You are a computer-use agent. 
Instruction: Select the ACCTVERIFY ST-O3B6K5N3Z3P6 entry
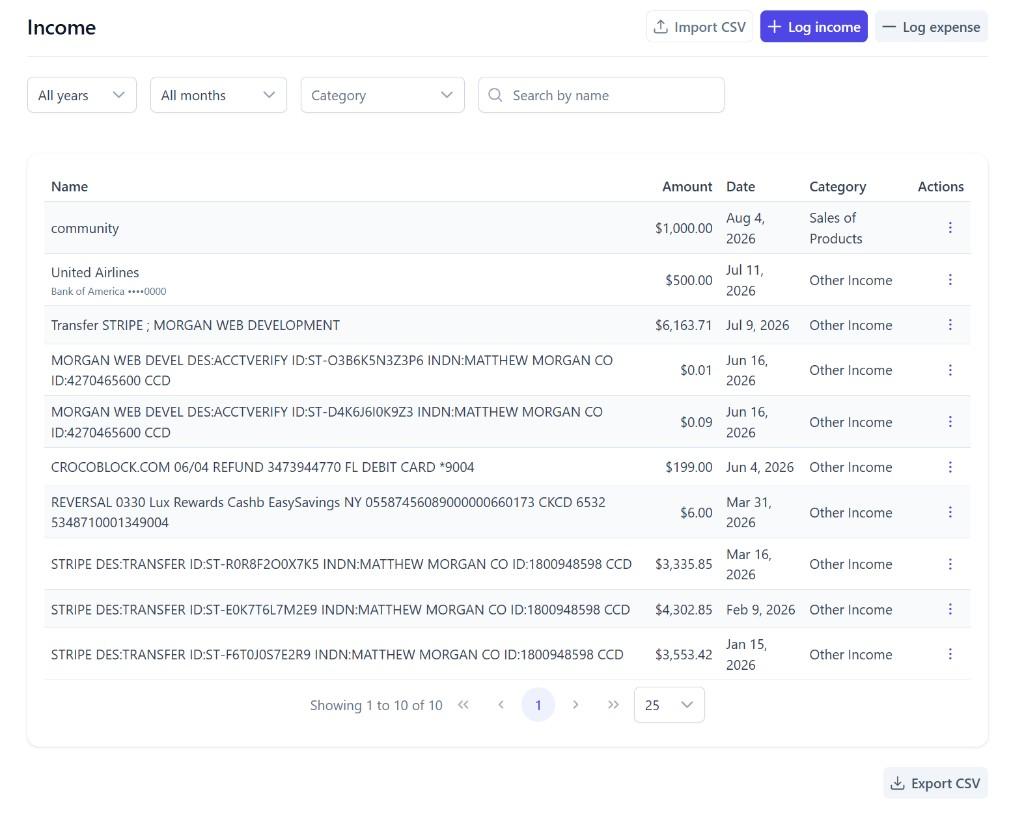pos(332,370)
